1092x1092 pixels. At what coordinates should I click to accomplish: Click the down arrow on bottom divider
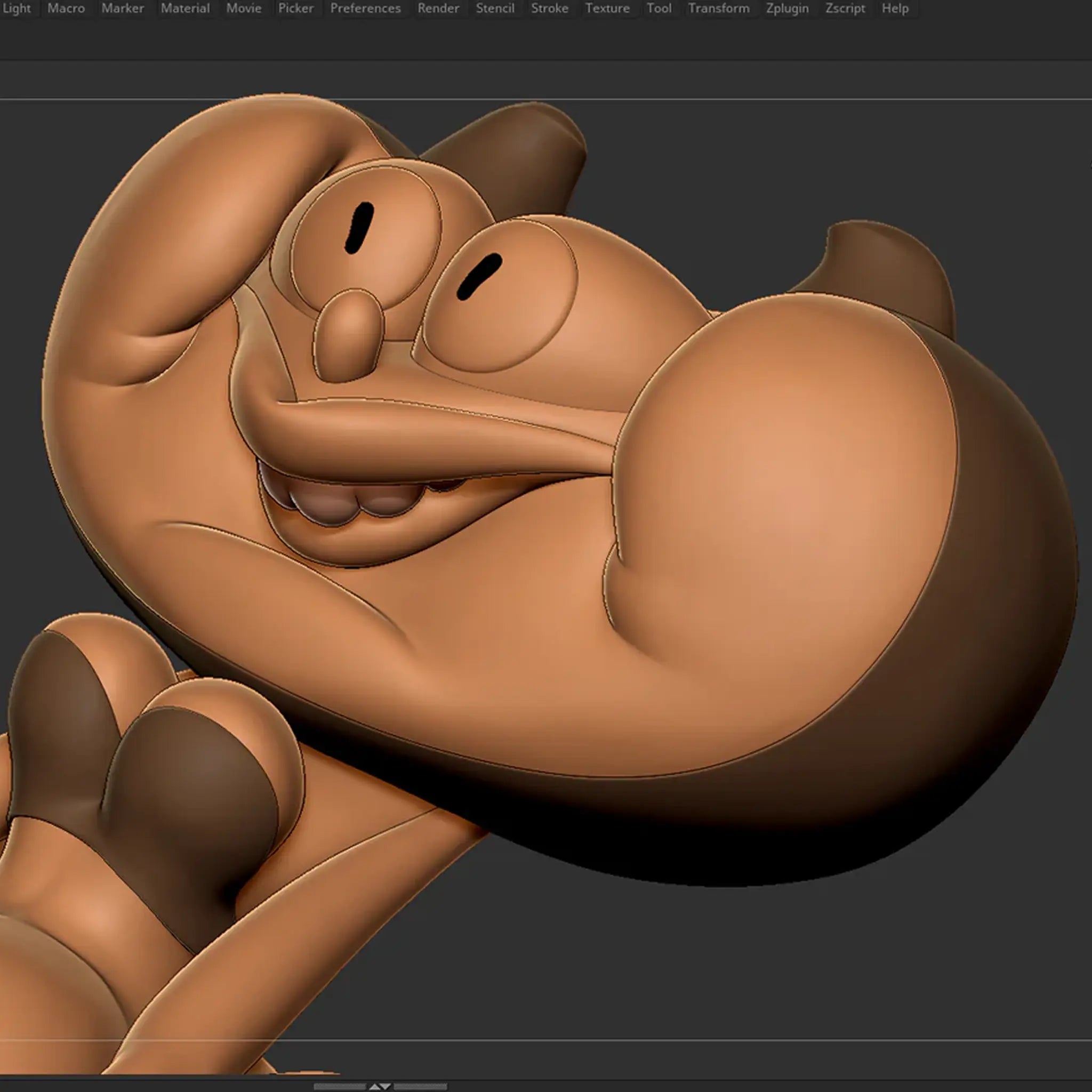pos(386,1086)
